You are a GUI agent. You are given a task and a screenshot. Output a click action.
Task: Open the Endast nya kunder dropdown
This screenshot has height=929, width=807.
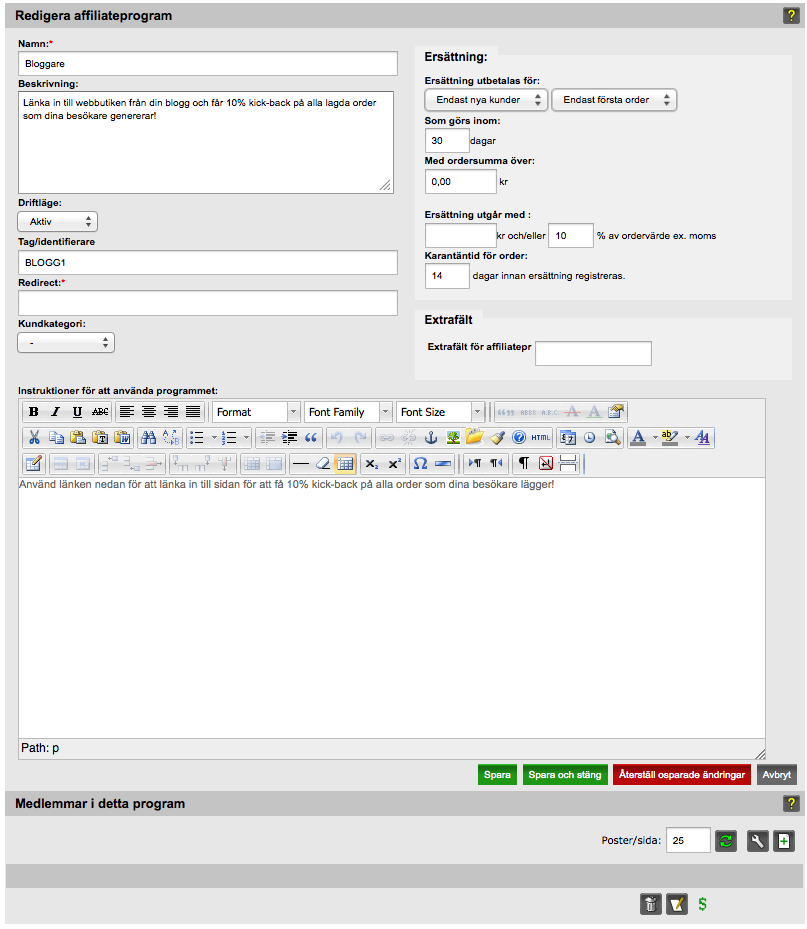click(486, 100)
